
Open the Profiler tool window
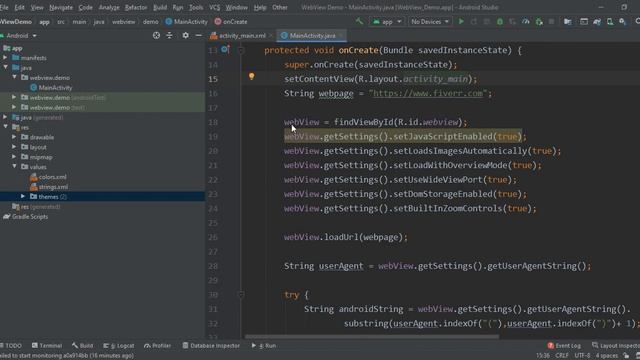[x=158, y=345]
